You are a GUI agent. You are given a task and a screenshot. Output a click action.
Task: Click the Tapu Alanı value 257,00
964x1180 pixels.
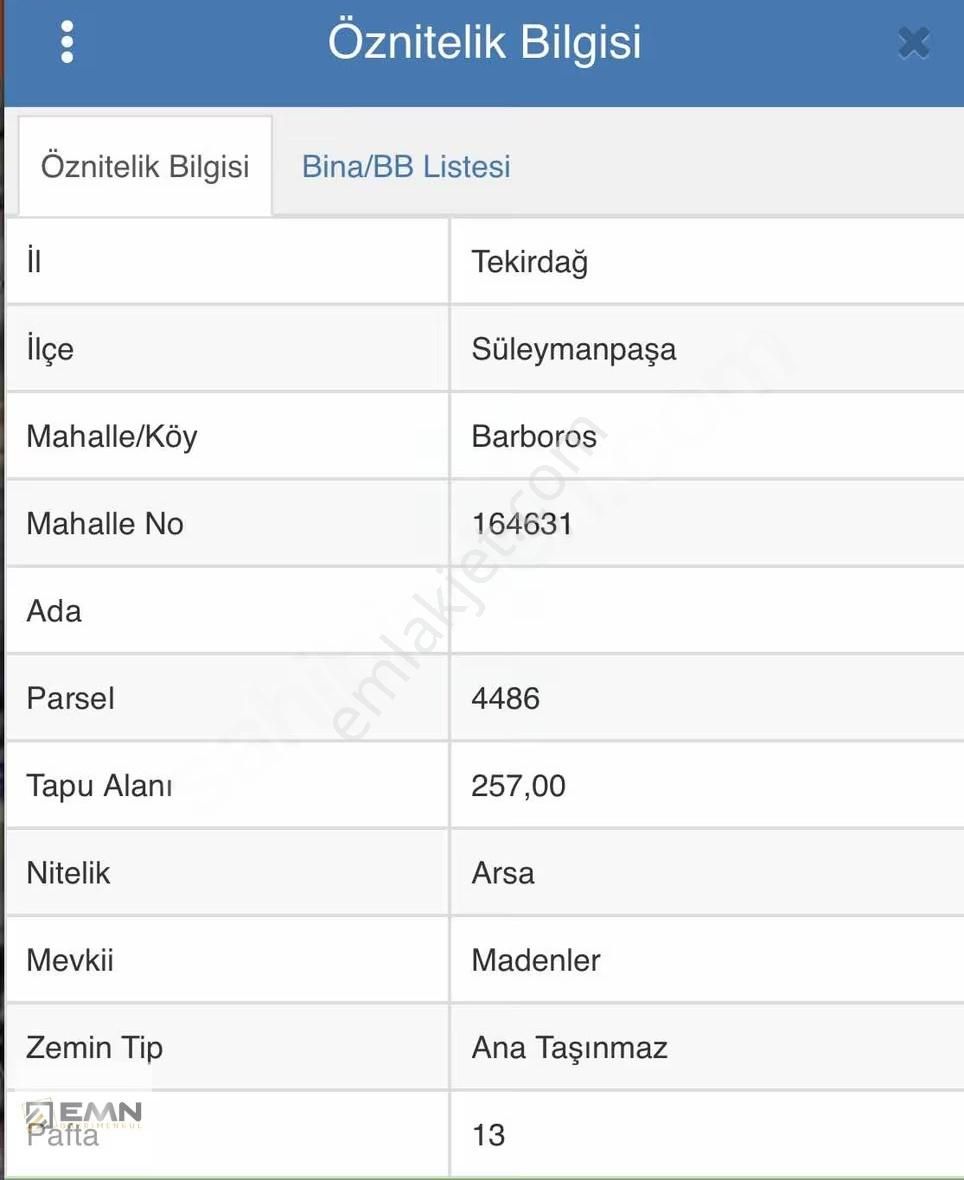[x=518, y=785]
